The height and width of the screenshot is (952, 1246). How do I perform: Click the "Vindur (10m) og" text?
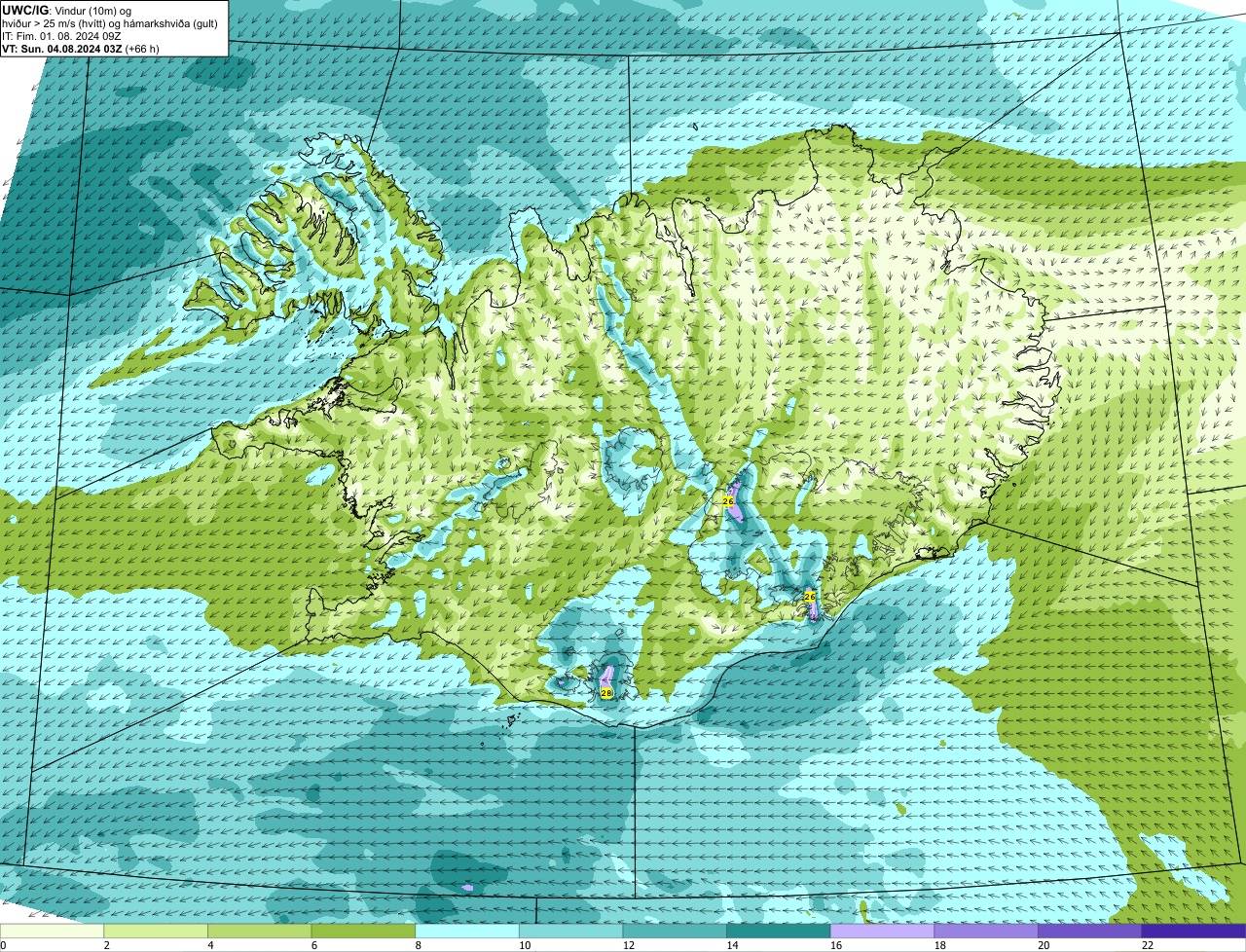[x=93, y=10]
